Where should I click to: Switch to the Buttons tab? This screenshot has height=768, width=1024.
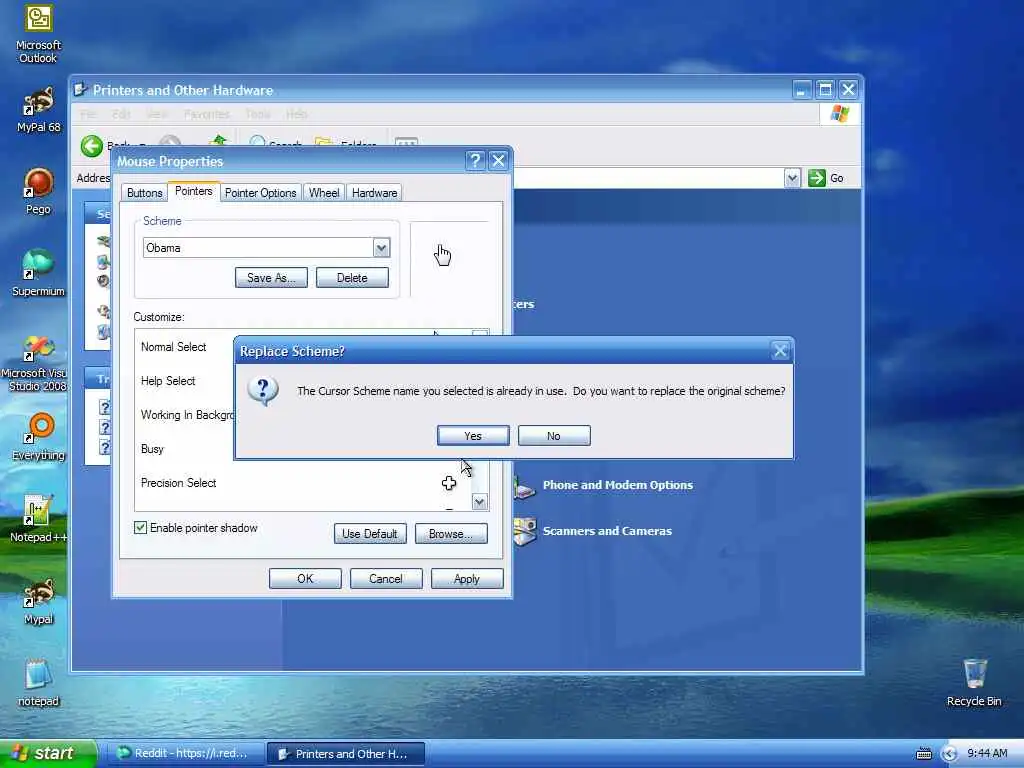144,193
